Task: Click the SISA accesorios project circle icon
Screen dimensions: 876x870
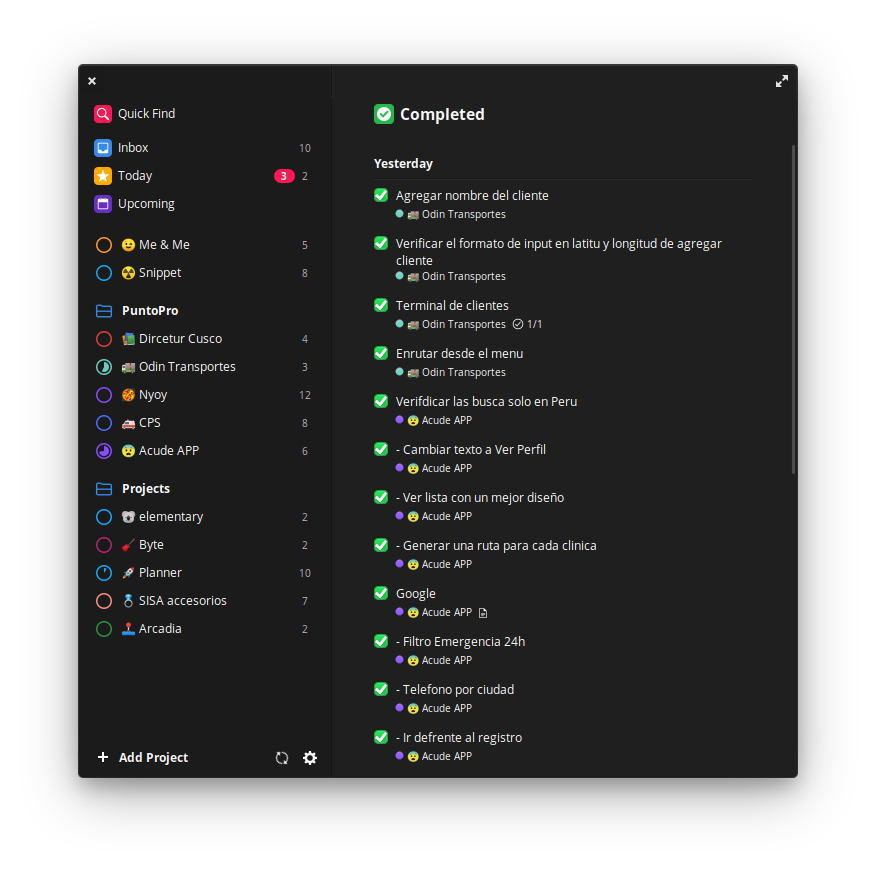Action: [104, 601]
